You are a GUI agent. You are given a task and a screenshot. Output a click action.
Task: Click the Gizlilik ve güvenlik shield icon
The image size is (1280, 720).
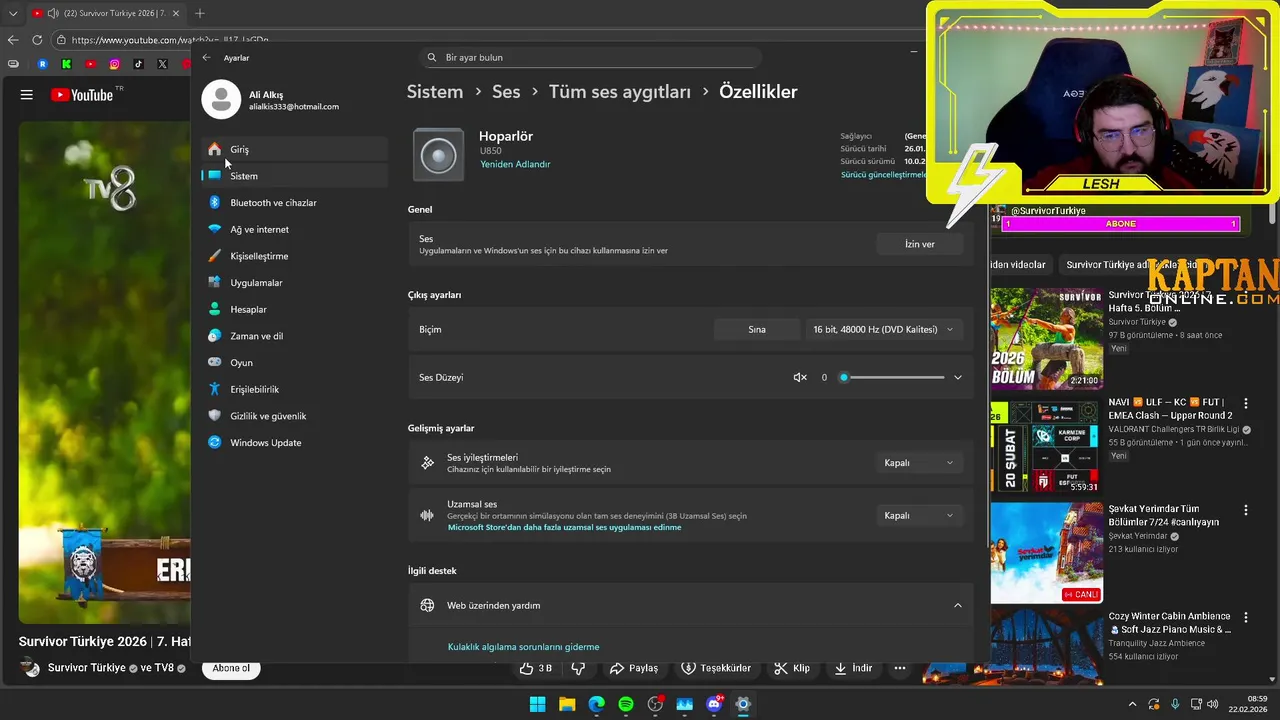click(214, 416)
